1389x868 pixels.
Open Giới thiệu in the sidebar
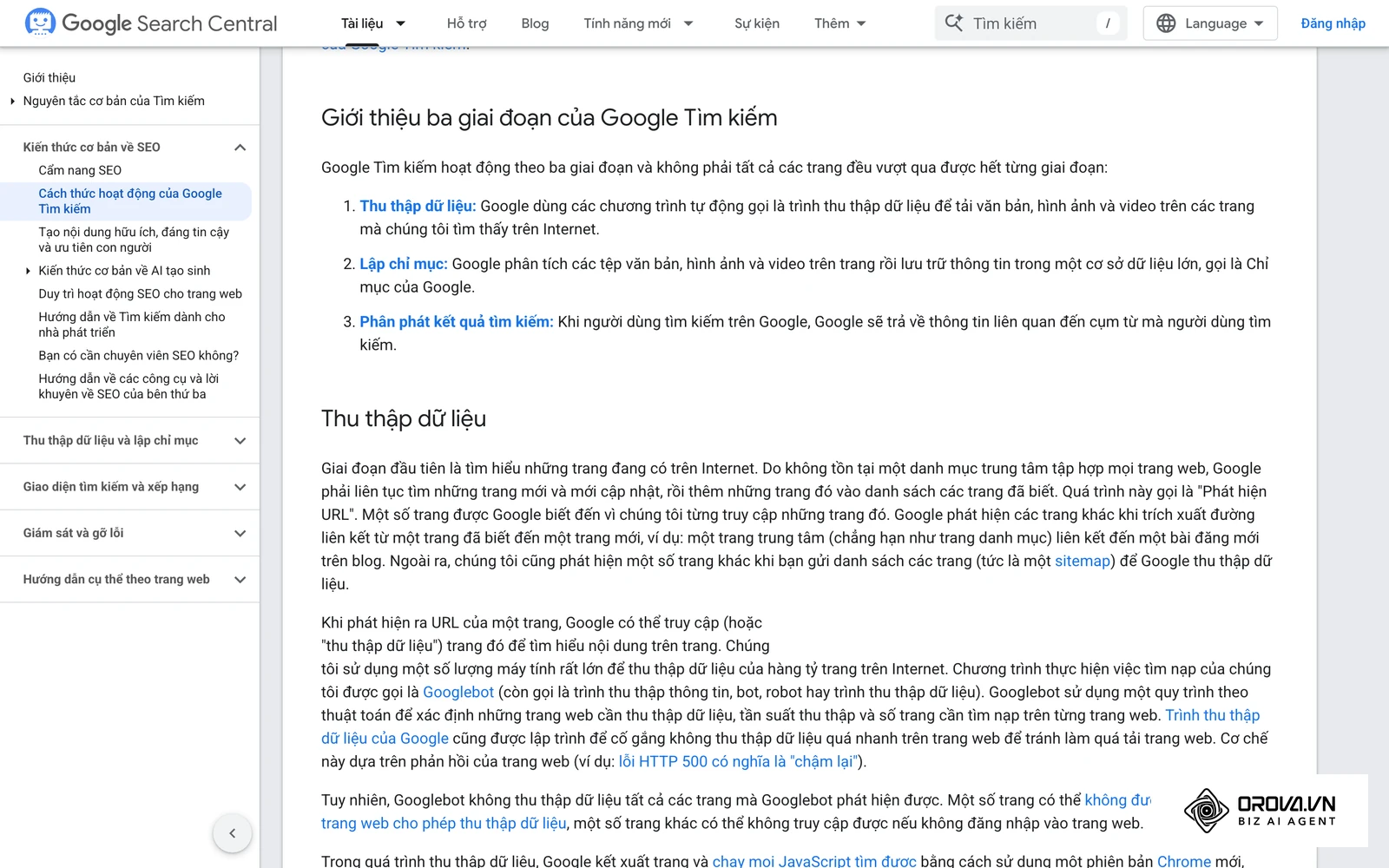[49, 78]
